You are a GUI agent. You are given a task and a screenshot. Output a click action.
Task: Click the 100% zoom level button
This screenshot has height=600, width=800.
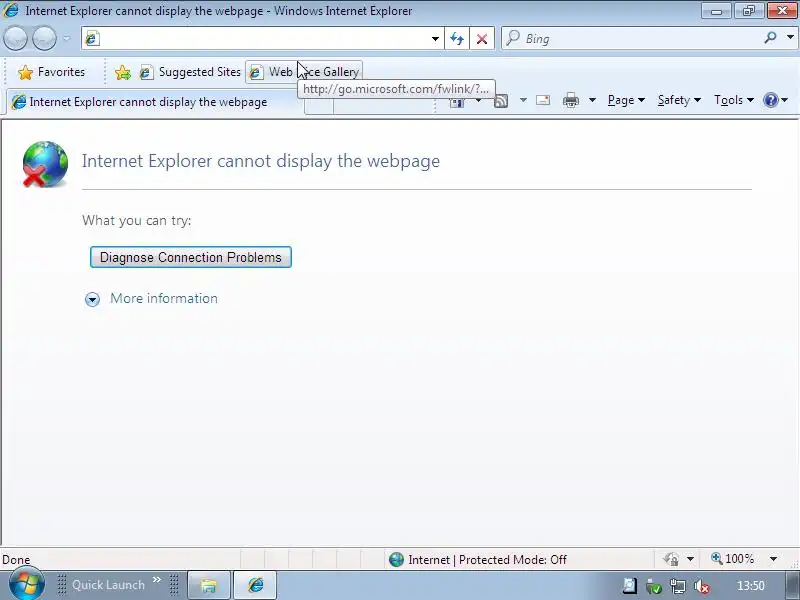(x=733, y=559)
